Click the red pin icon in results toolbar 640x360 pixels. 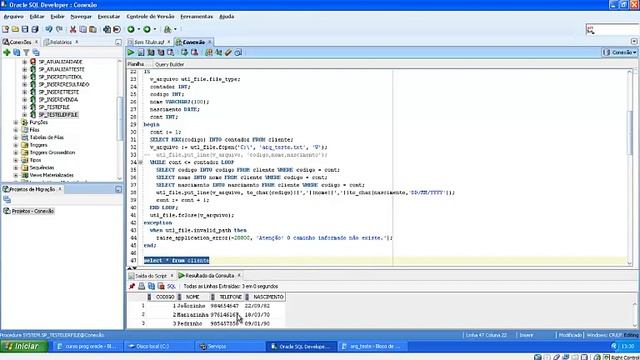pyautogui.click(x=131, y=287)
